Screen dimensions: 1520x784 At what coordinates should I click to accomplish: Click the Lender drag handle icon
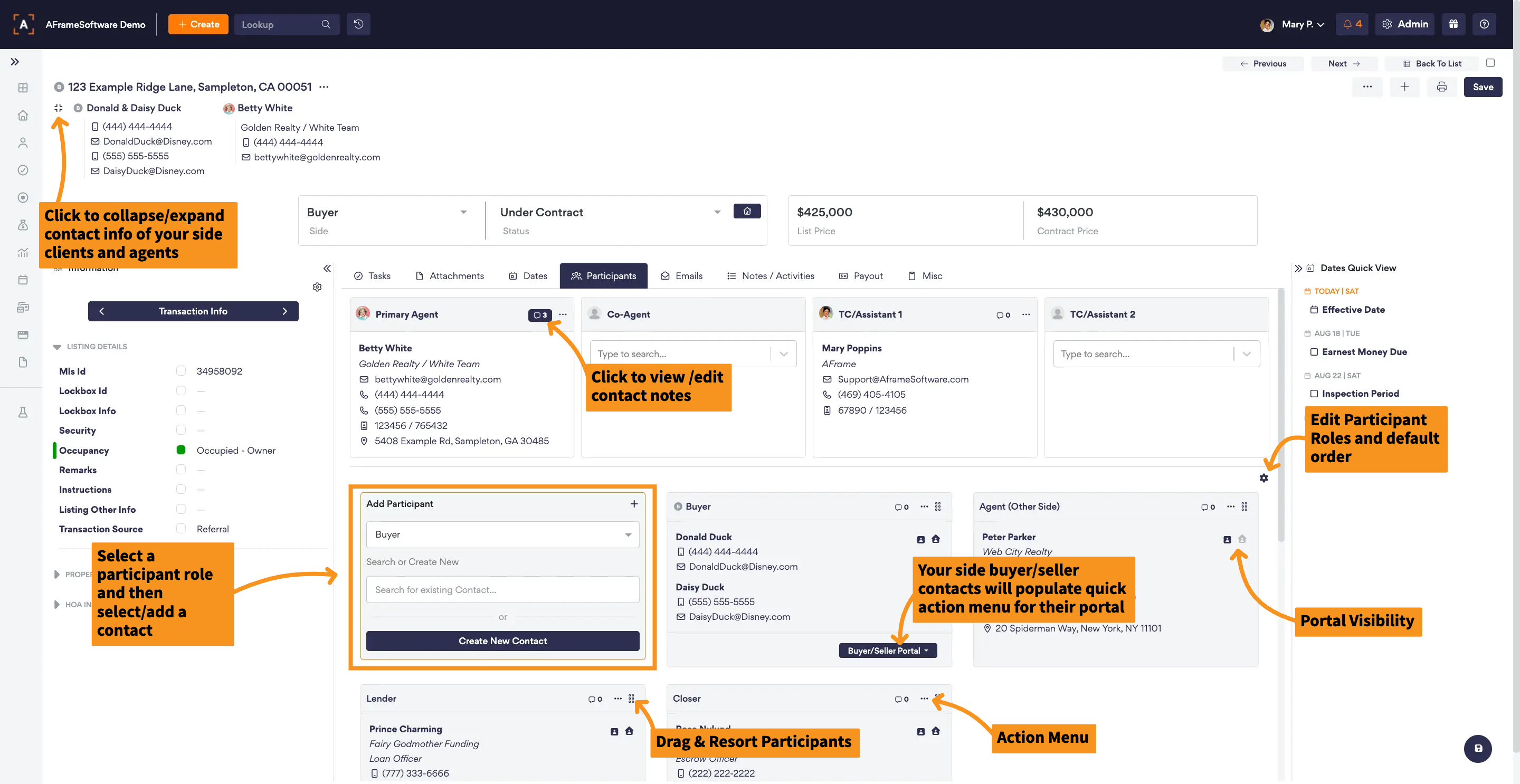pyautogui.click(x=631, y=699)
